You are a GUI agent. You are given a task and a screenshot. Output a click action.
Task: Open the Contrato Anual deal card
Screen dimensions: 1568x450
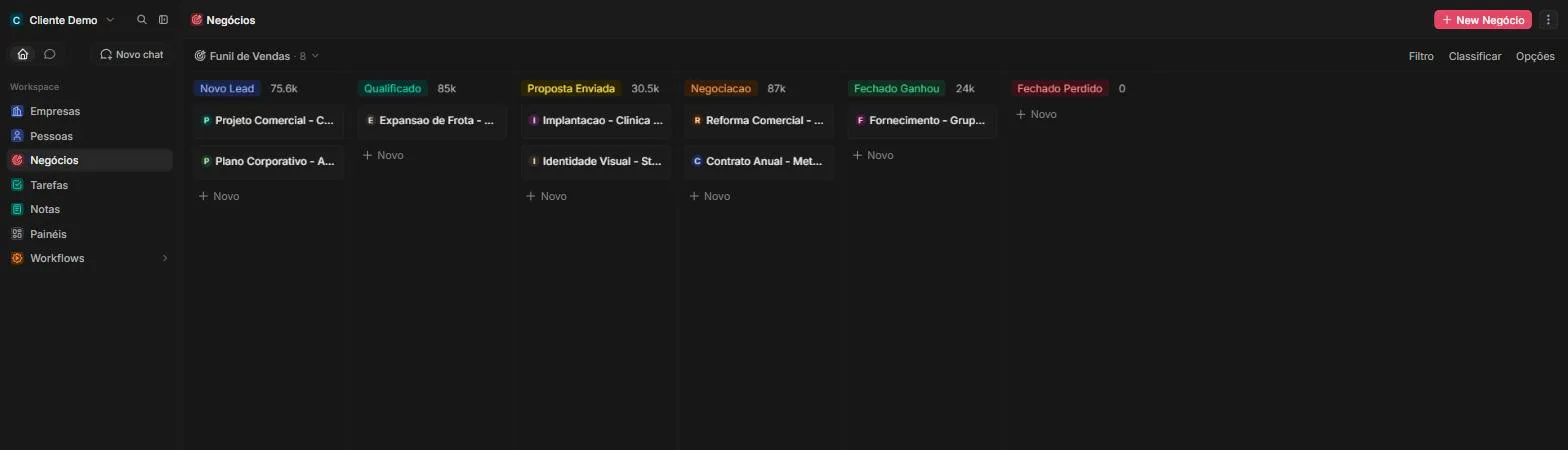tap(759, 161)
